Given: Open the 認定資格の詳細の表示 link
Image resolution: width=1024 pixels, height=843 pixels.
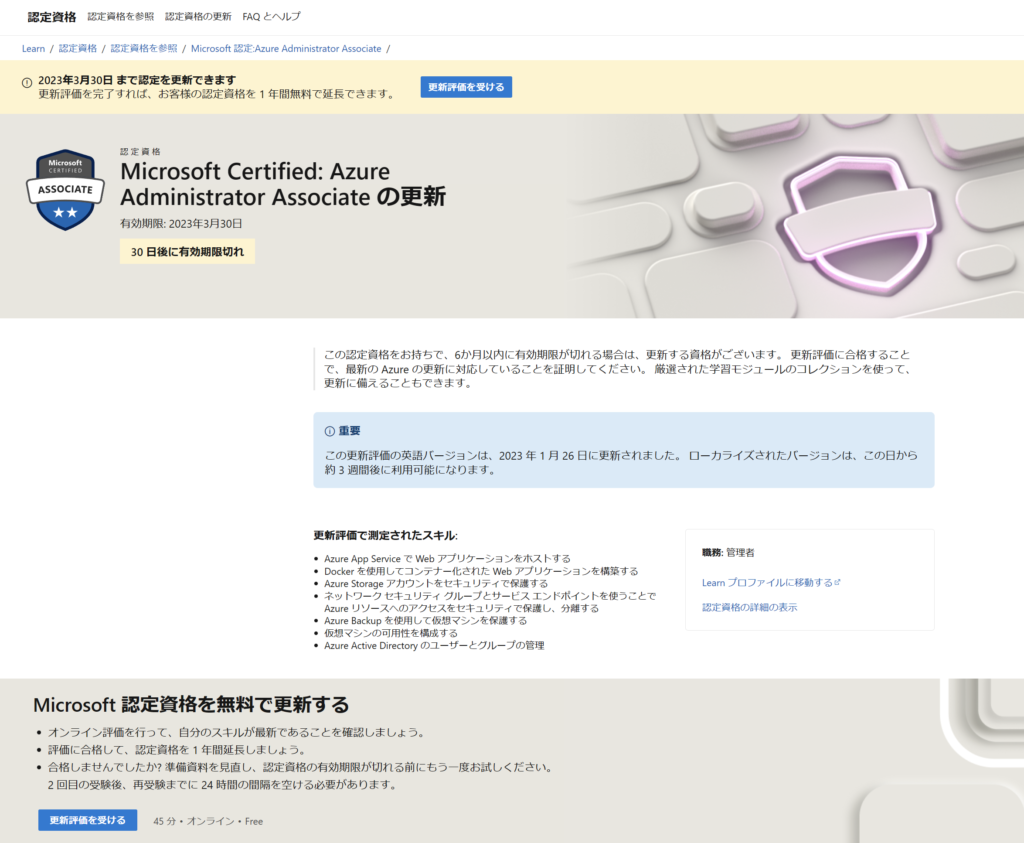Looking at the screenshot, I should point(750,607).
